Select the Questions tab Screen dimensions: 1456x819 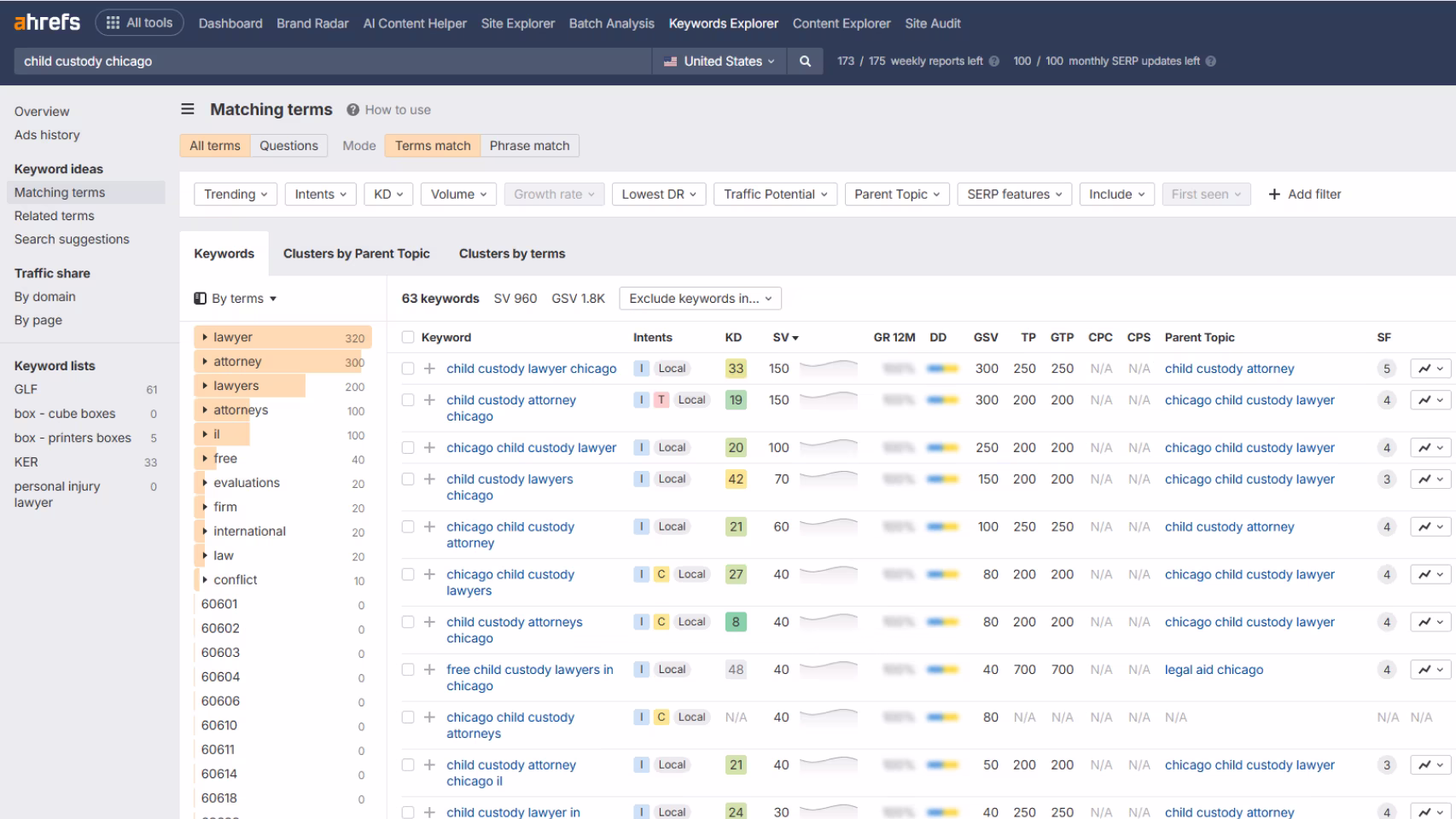pyautogui.click(x=288, y=146)
